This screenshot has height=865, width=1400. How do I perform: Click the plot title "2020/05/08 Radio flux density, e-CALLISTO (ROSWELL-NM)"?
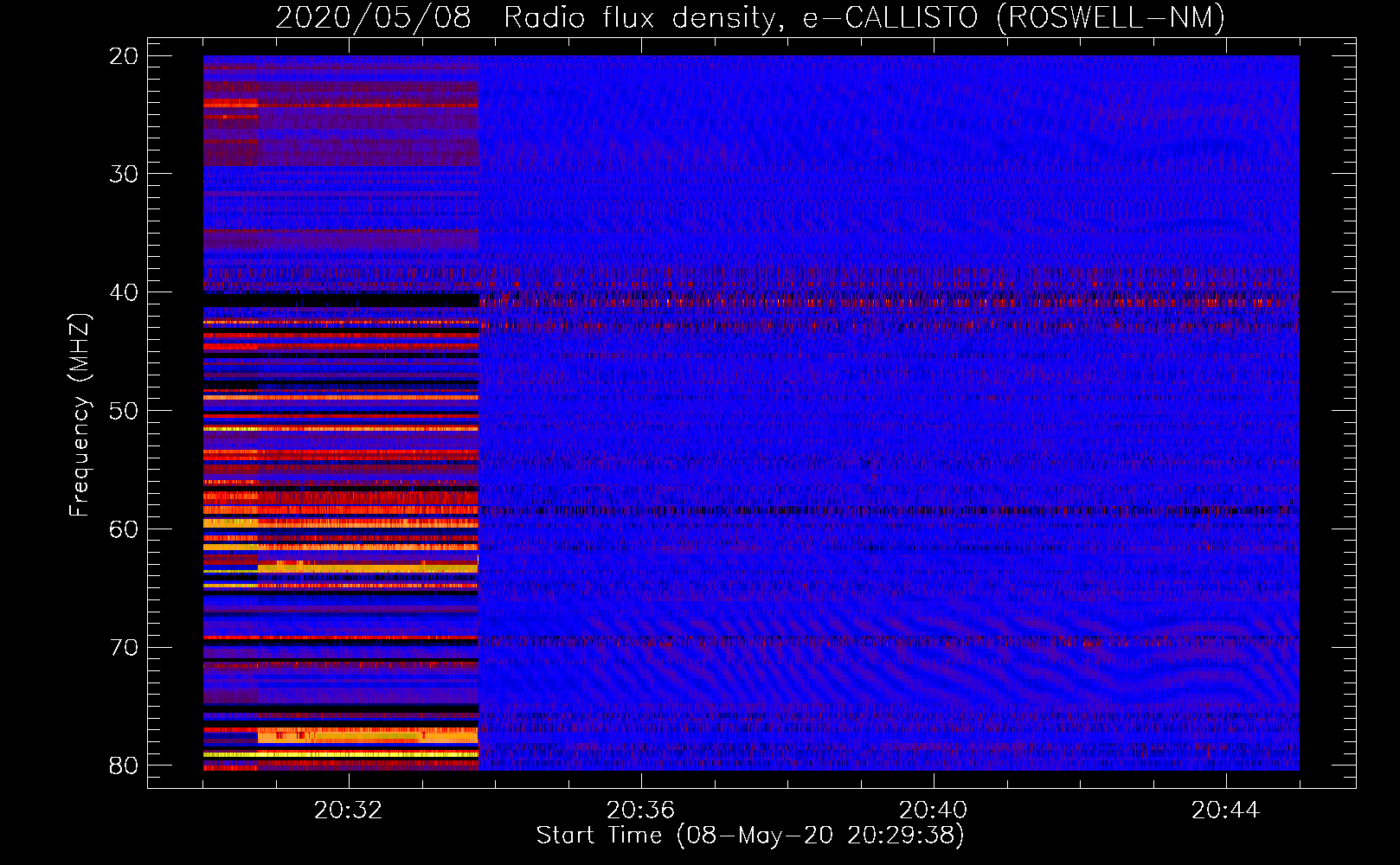point(750,17)
